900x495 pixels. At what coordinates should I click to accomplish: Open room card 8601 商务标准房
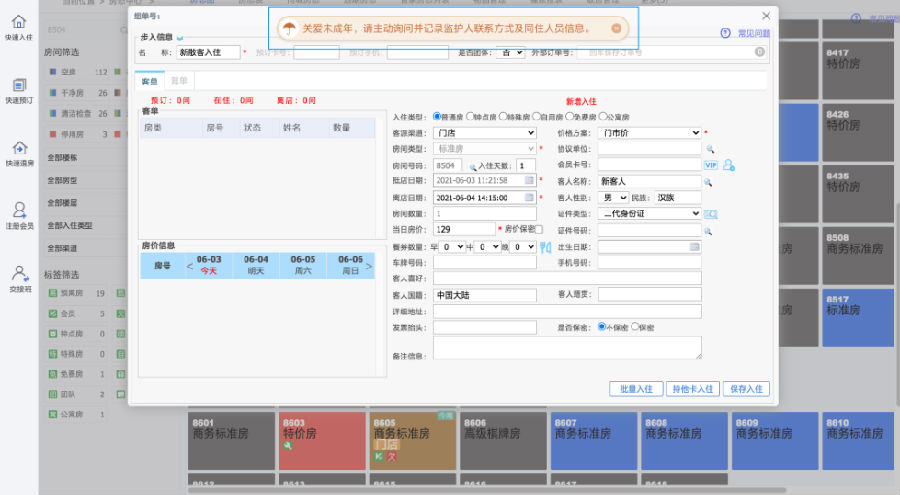pos(231,441)
